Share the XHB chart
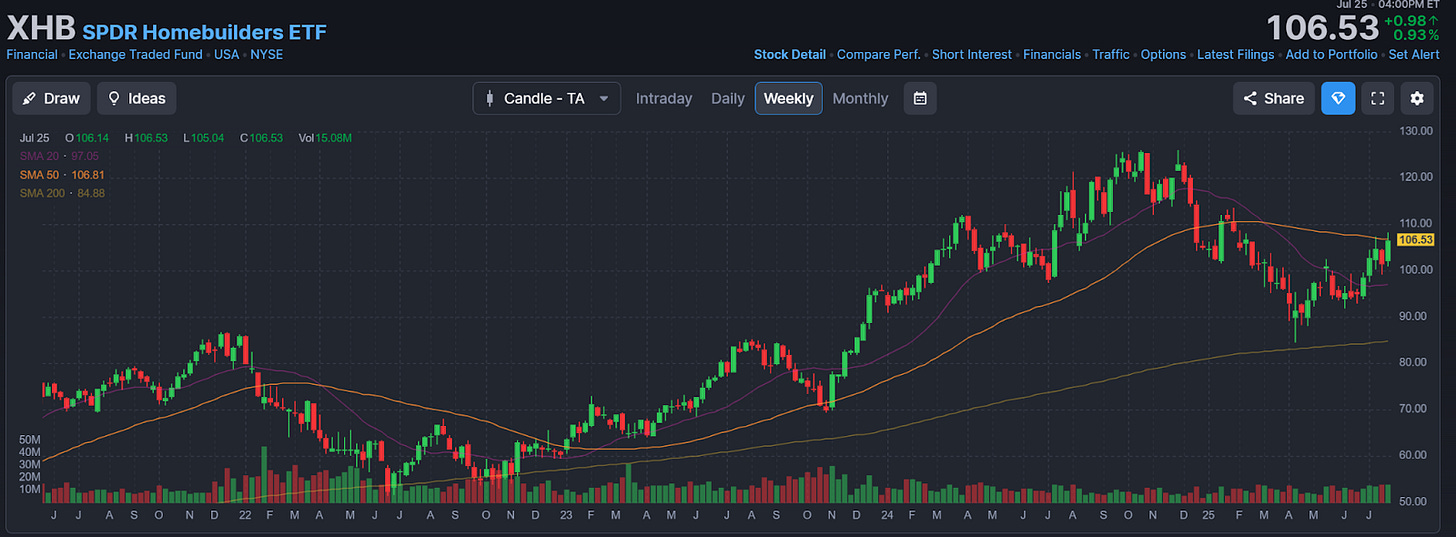Image resolution: width=1456 pixels, height=537 pixels. click(x=1274, y=98)
